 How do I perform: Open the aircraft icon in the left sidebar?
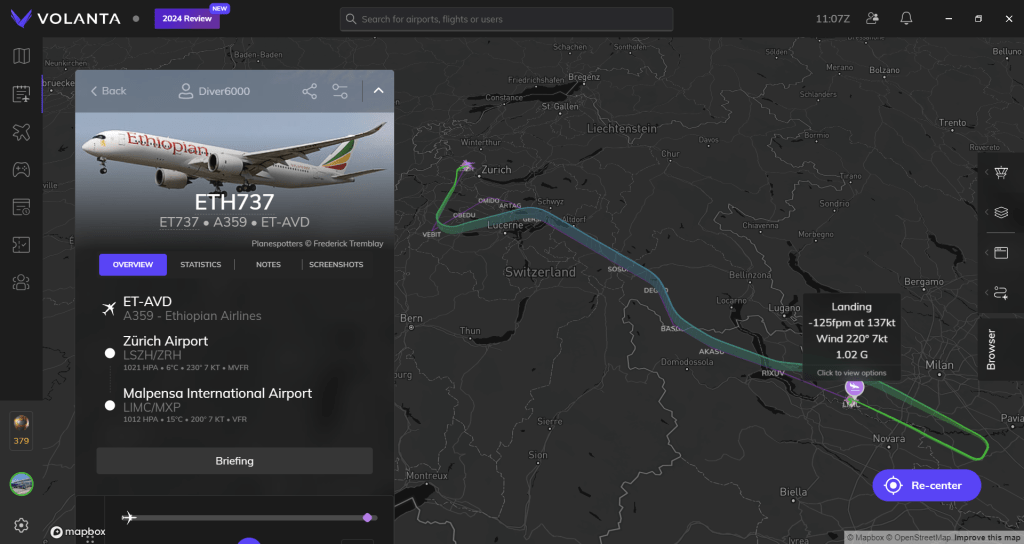click(x=21, y=131)
